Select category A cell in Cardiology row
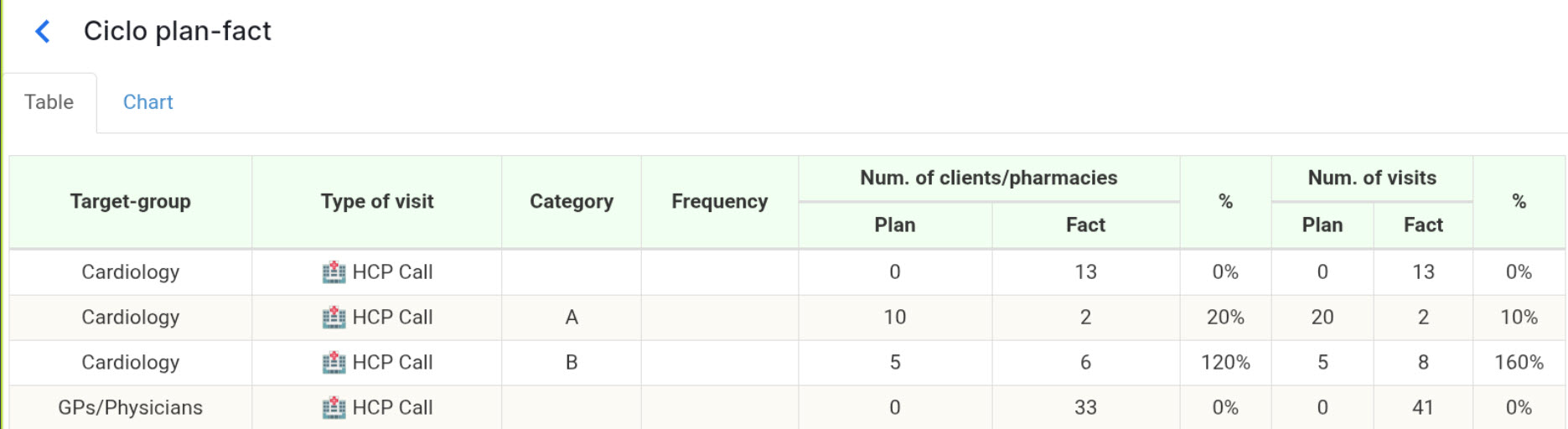 pos(572,318)
